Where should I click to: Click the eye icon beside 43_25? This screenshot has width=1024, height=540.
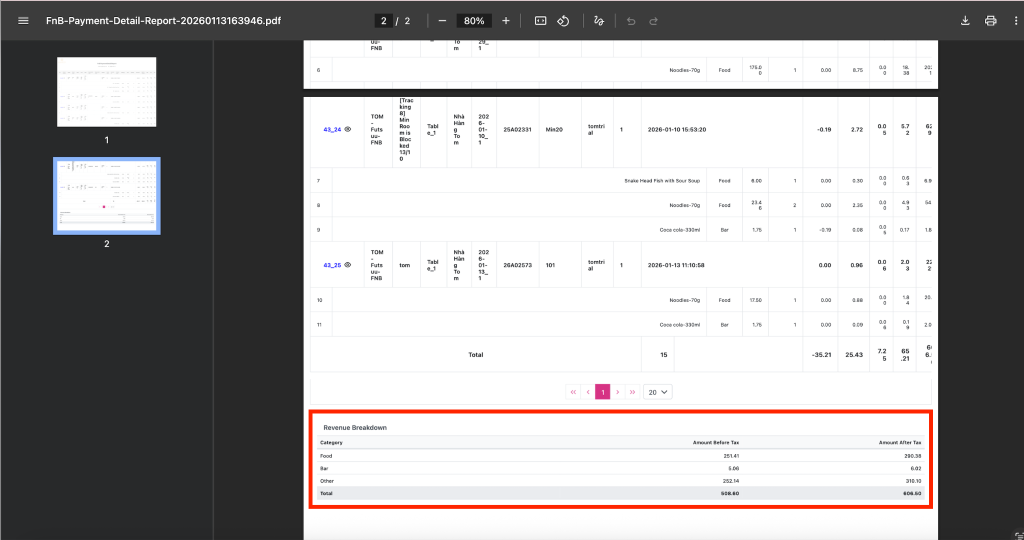(348, 265)
